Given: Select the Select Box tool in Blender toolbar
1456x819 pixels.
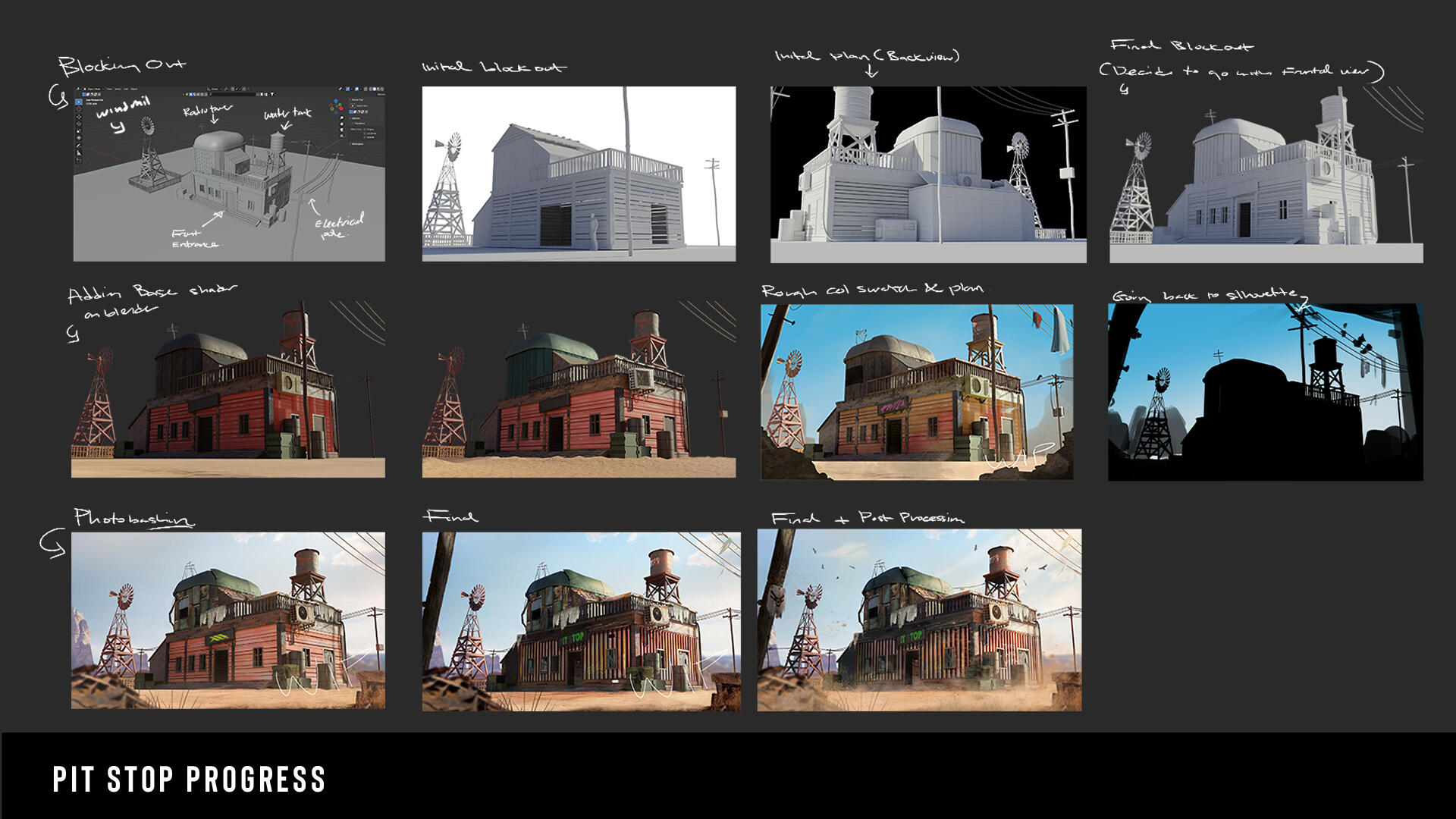Looking at the screenshot, I should pos(79,102).
